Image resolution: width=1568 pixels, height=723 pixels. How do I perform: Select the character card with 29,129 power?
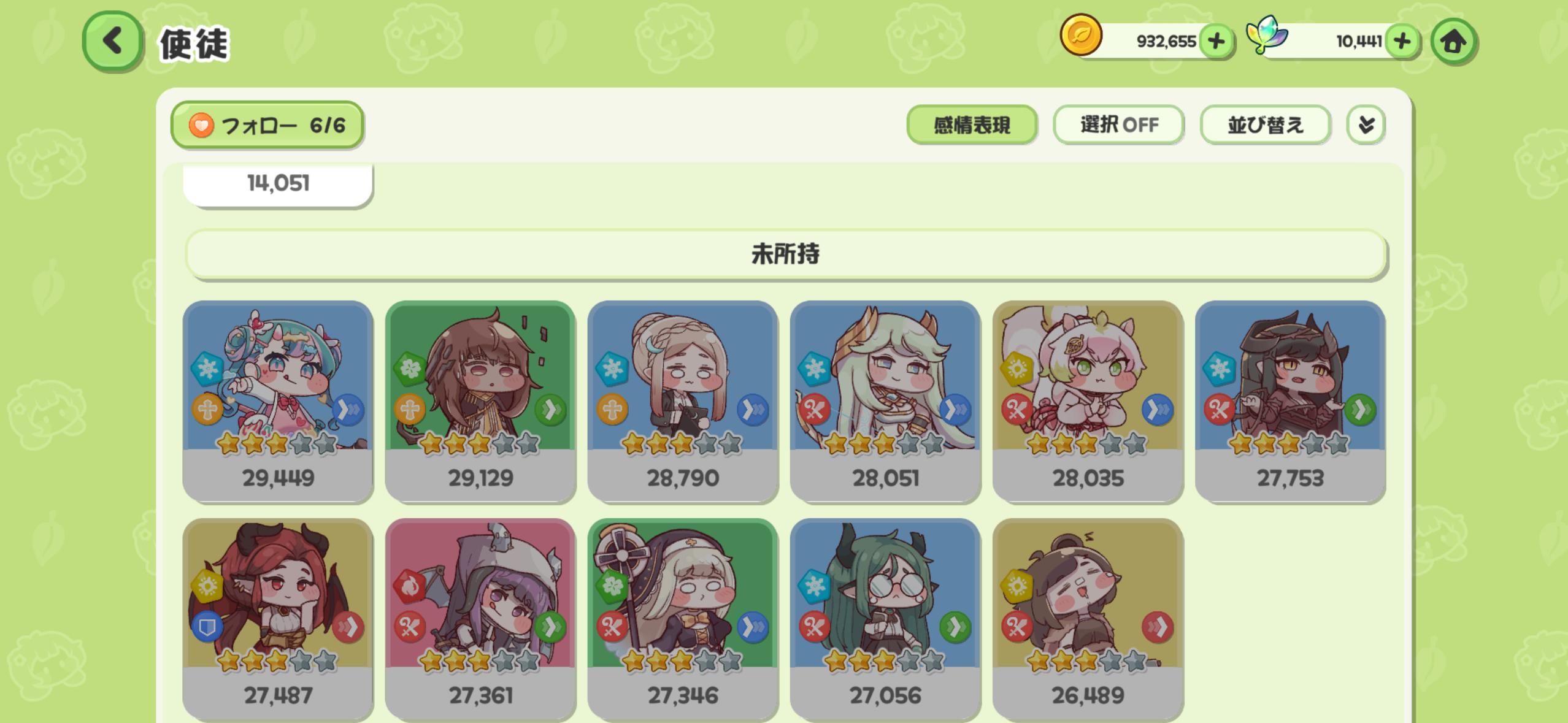[480, 402]
